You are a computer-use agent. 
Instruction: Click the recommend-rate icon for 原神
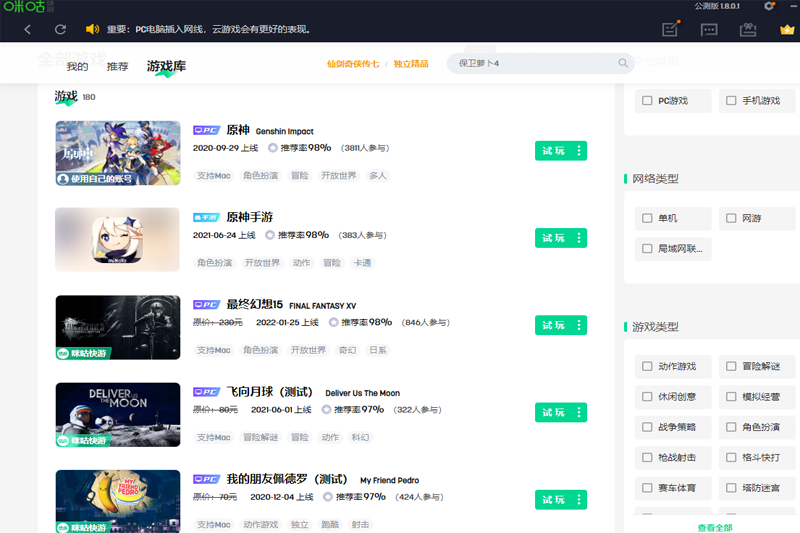pyautogui.click(x=273, y=148)
